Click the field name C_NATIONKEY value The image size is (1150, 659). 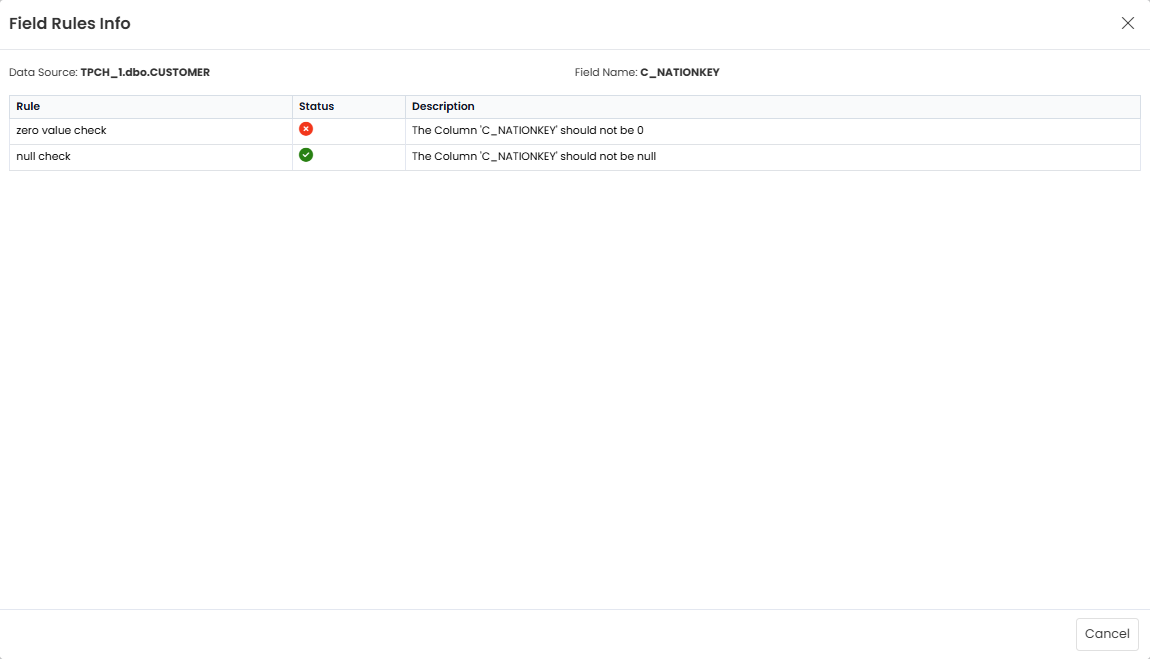[x=680, y=73]
